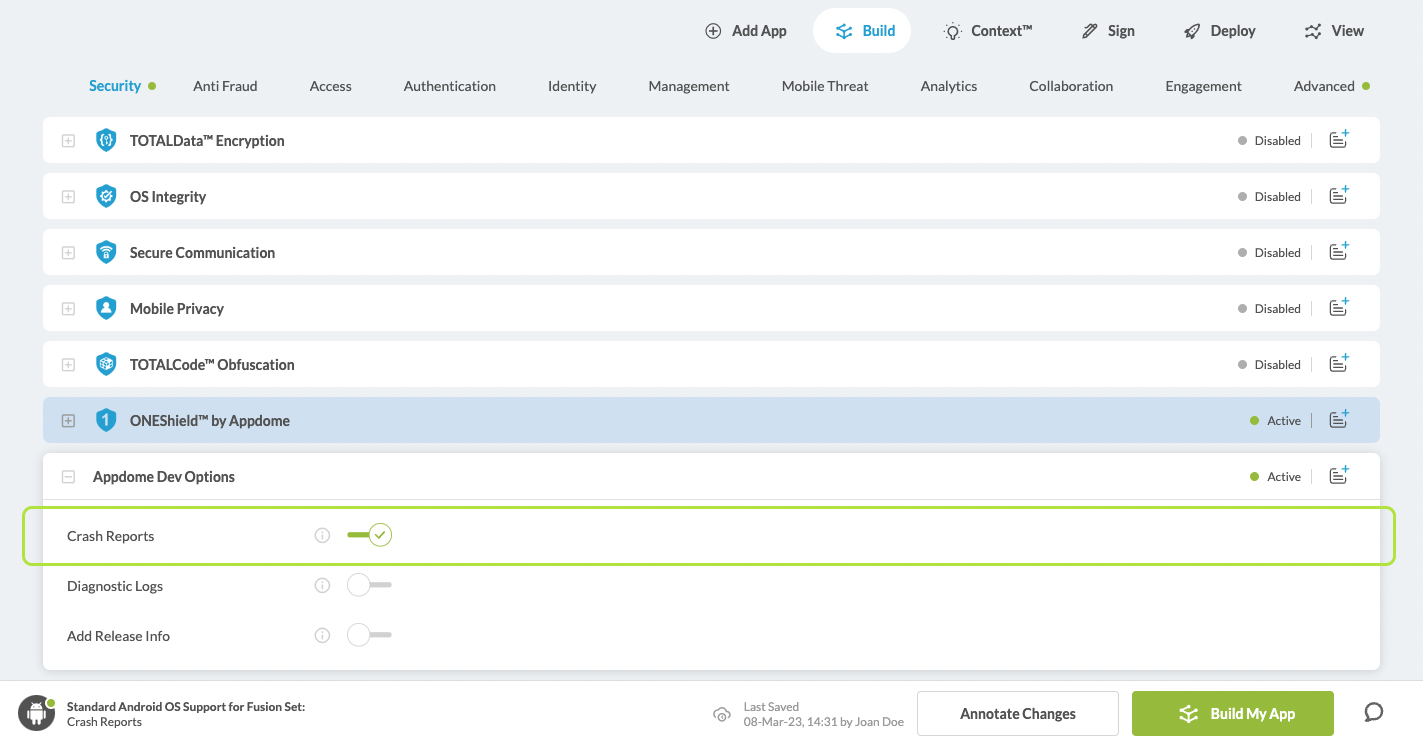Turn on Add Release Info toggle
The height and width of the screenshot is (746, 1423).
(x=369, y=636)
